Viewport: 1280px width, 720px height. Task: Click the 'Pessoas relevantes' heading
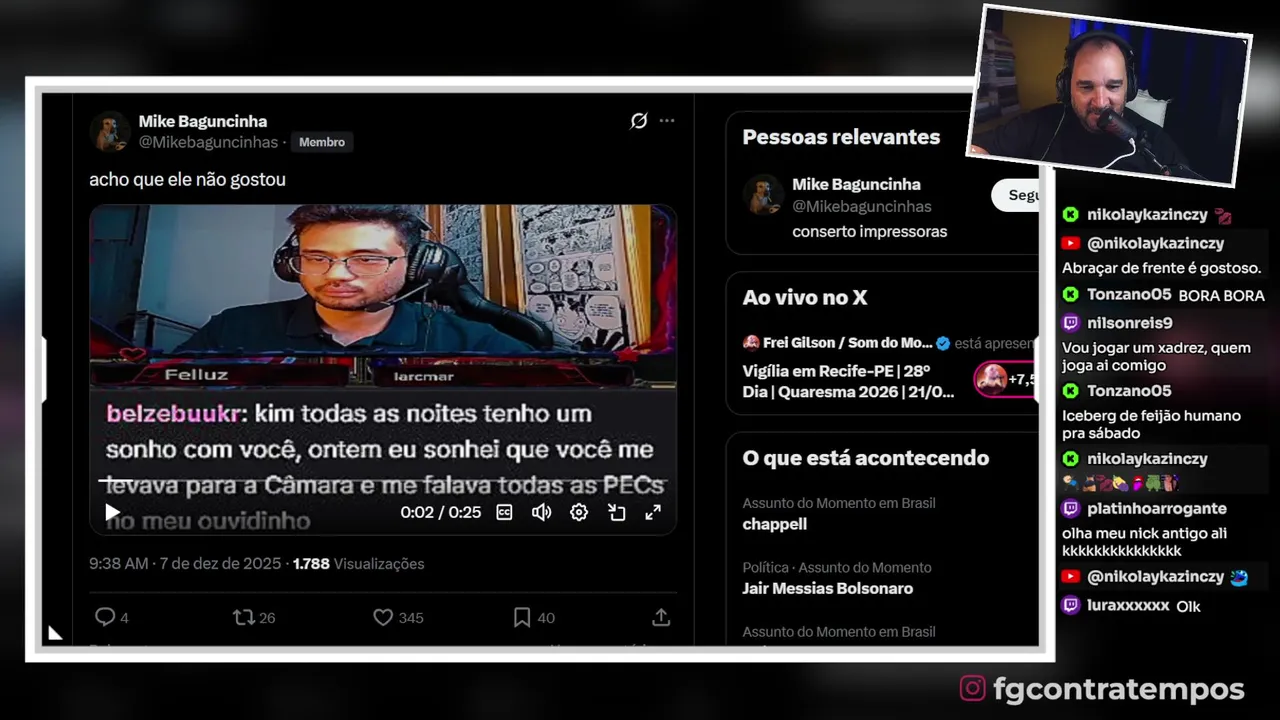(841, 137)
